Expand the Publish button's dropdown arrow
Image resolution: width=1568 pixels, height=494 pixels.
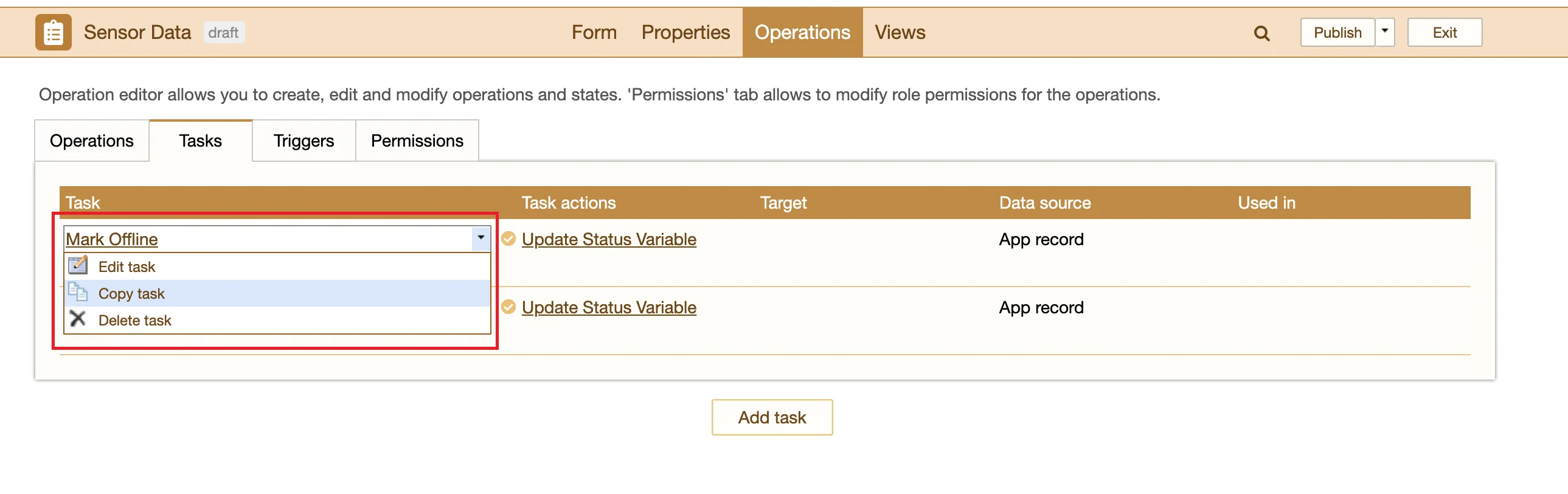[x=1384, y=32]
